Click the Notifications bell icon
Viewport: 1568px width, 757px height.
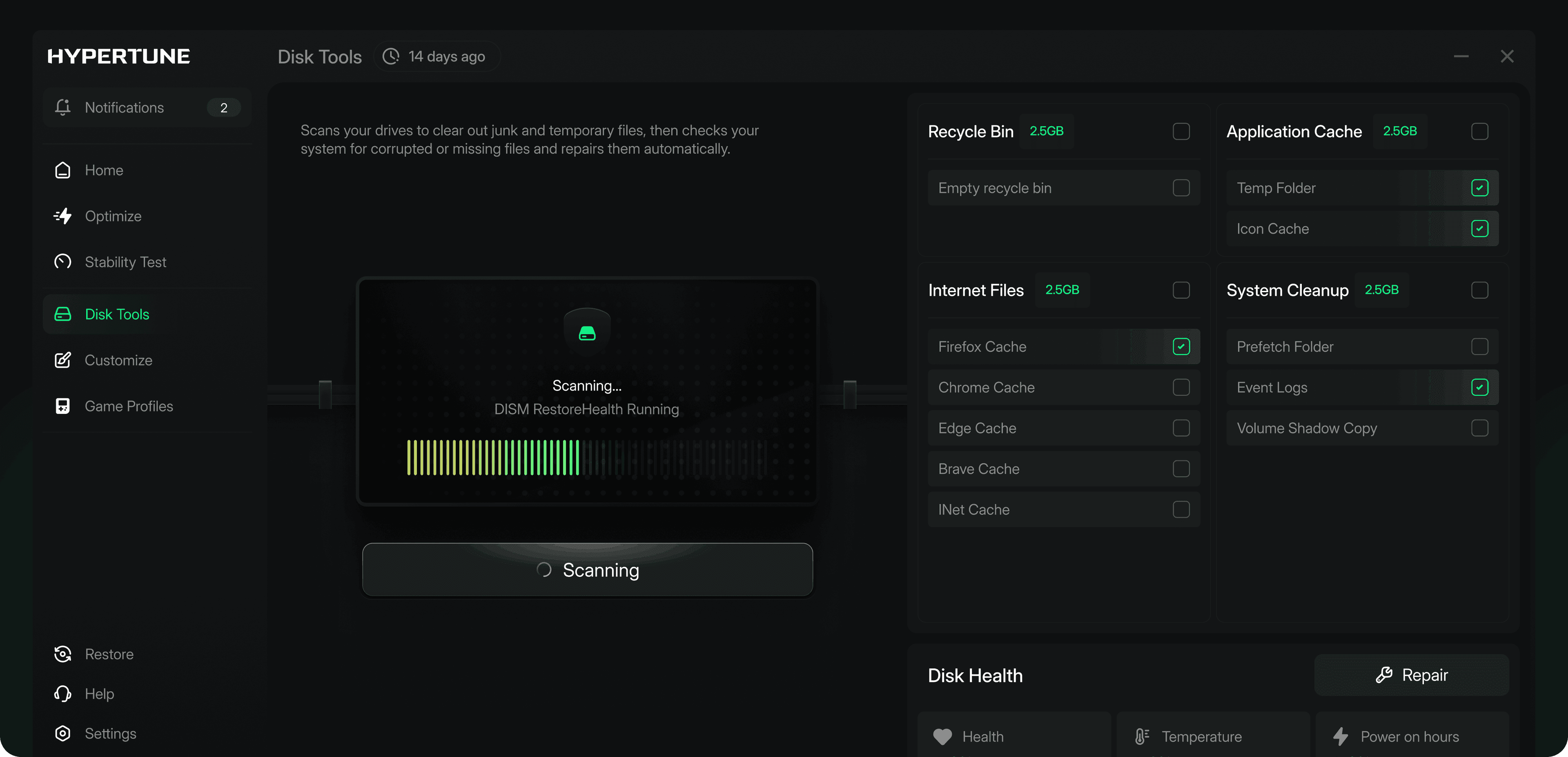[63, 107]
